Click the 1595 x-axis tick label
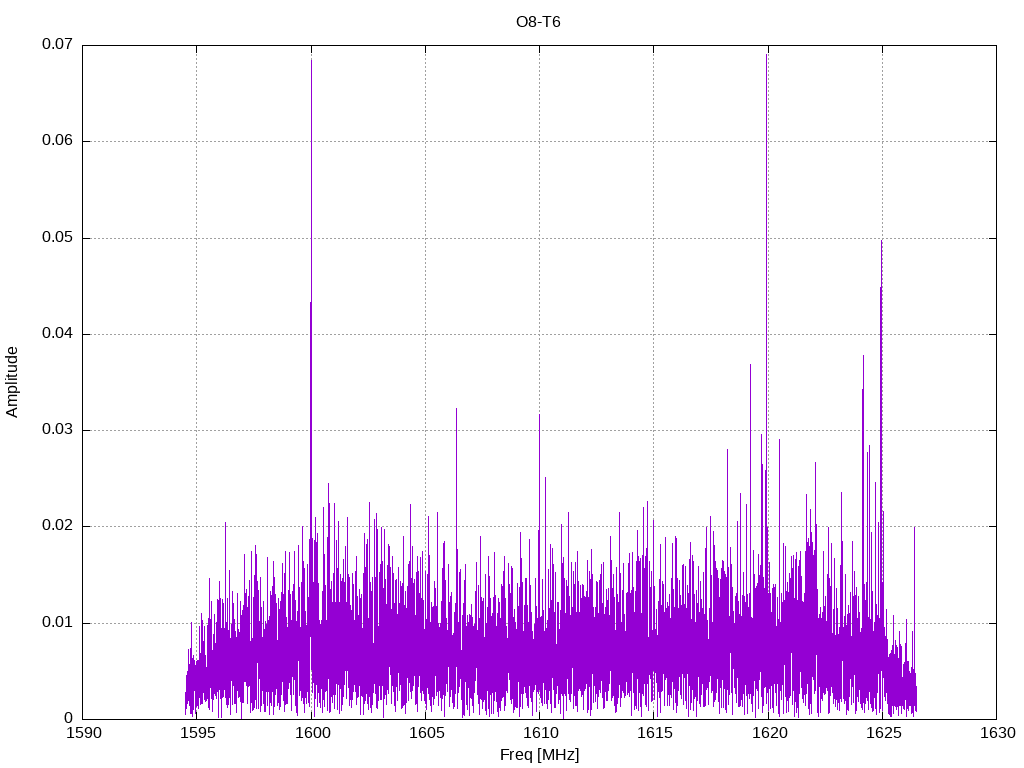Image resolution: width=1024 pixels, height=768 pixels. click(197, 733)
